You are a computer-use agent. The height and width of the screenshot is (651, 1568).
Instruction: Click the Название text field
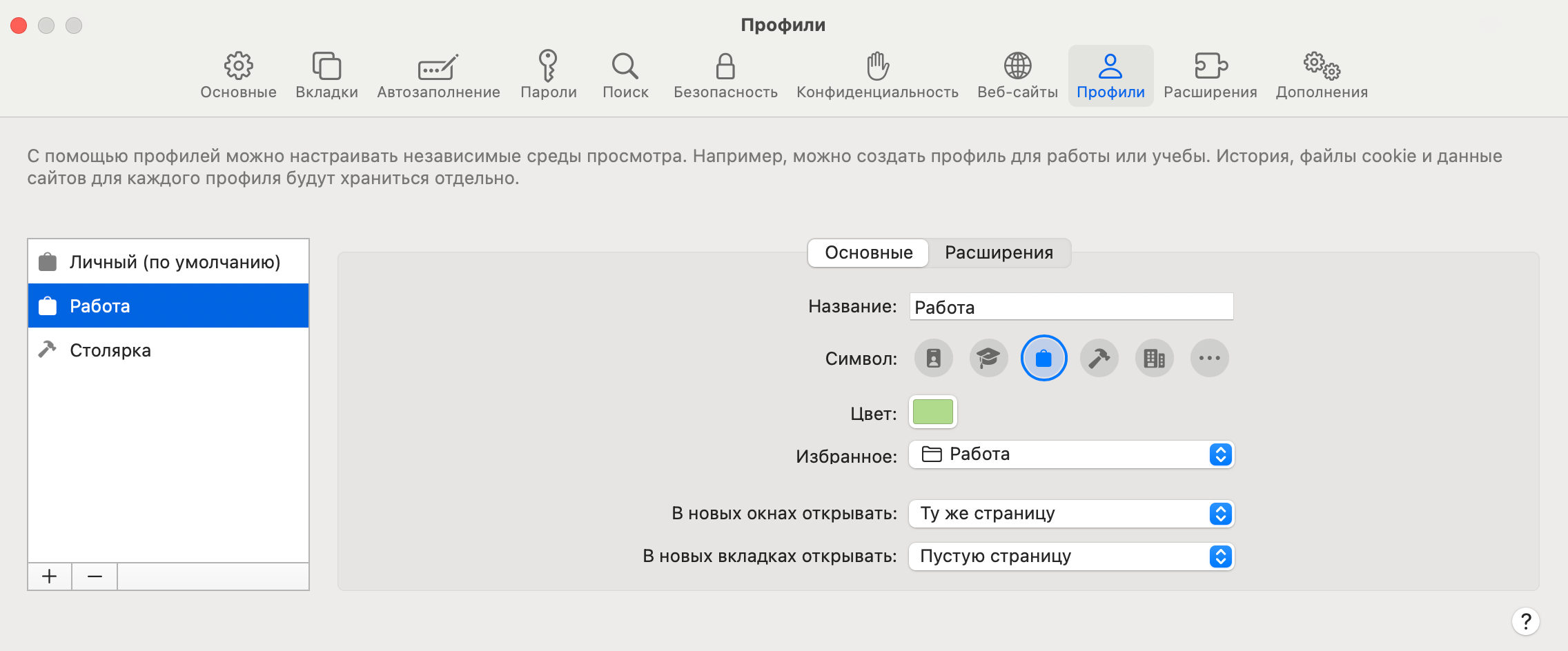pos(1071,307)
